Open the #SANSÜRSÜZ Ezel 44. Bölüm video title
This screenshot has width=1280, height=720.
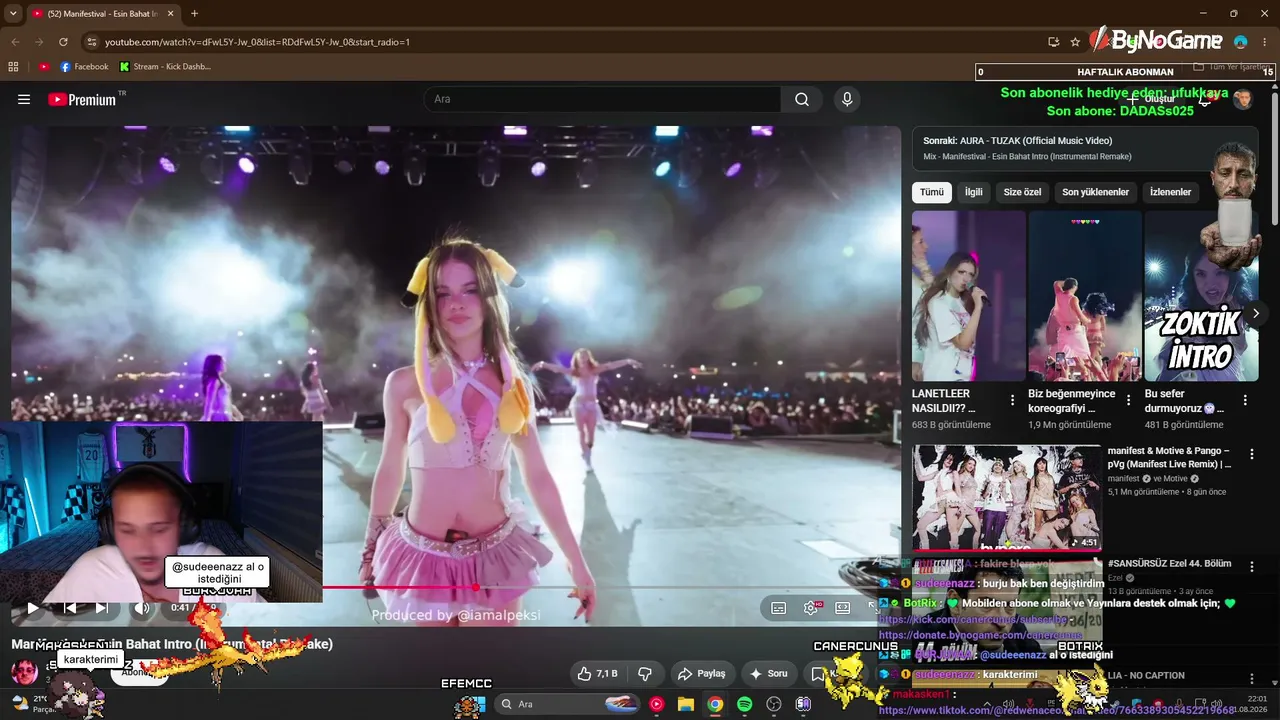click(1170, 564)
